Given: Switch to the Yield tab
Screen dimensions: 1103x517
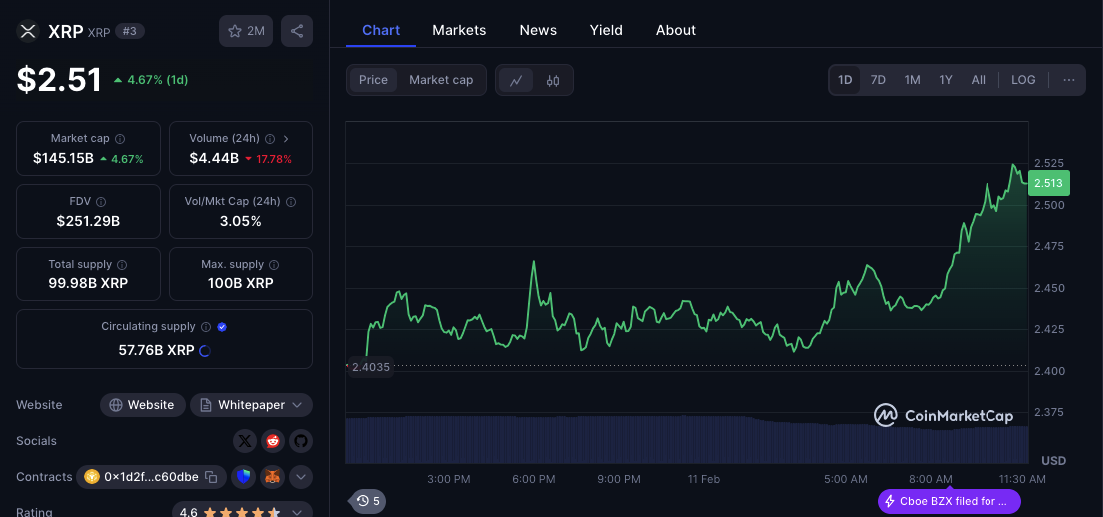Looking at the screenshot, I should point(606,30).
